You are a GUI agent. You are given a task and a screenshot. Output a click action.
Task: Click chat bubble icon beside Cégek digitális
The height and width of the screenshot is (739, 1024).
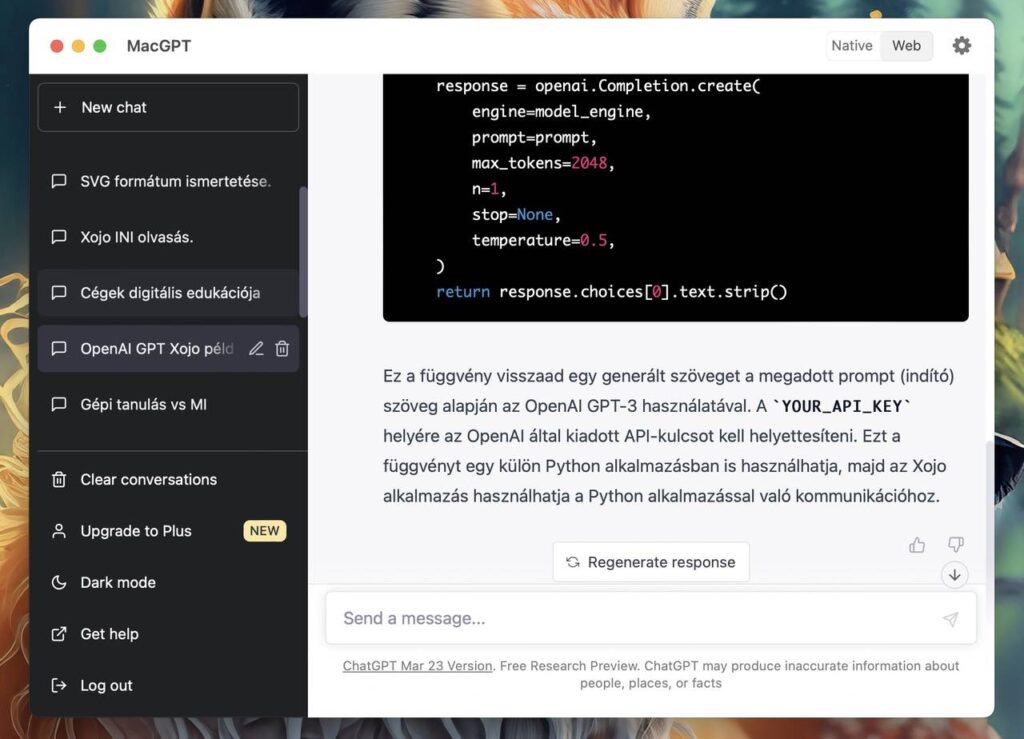coord(59,292)
